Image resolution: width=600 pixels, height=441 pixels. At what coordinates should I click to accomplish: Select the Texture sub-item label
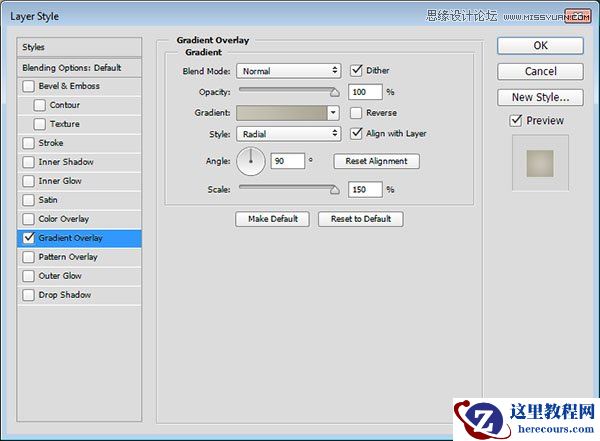click(x=65, y=124)
